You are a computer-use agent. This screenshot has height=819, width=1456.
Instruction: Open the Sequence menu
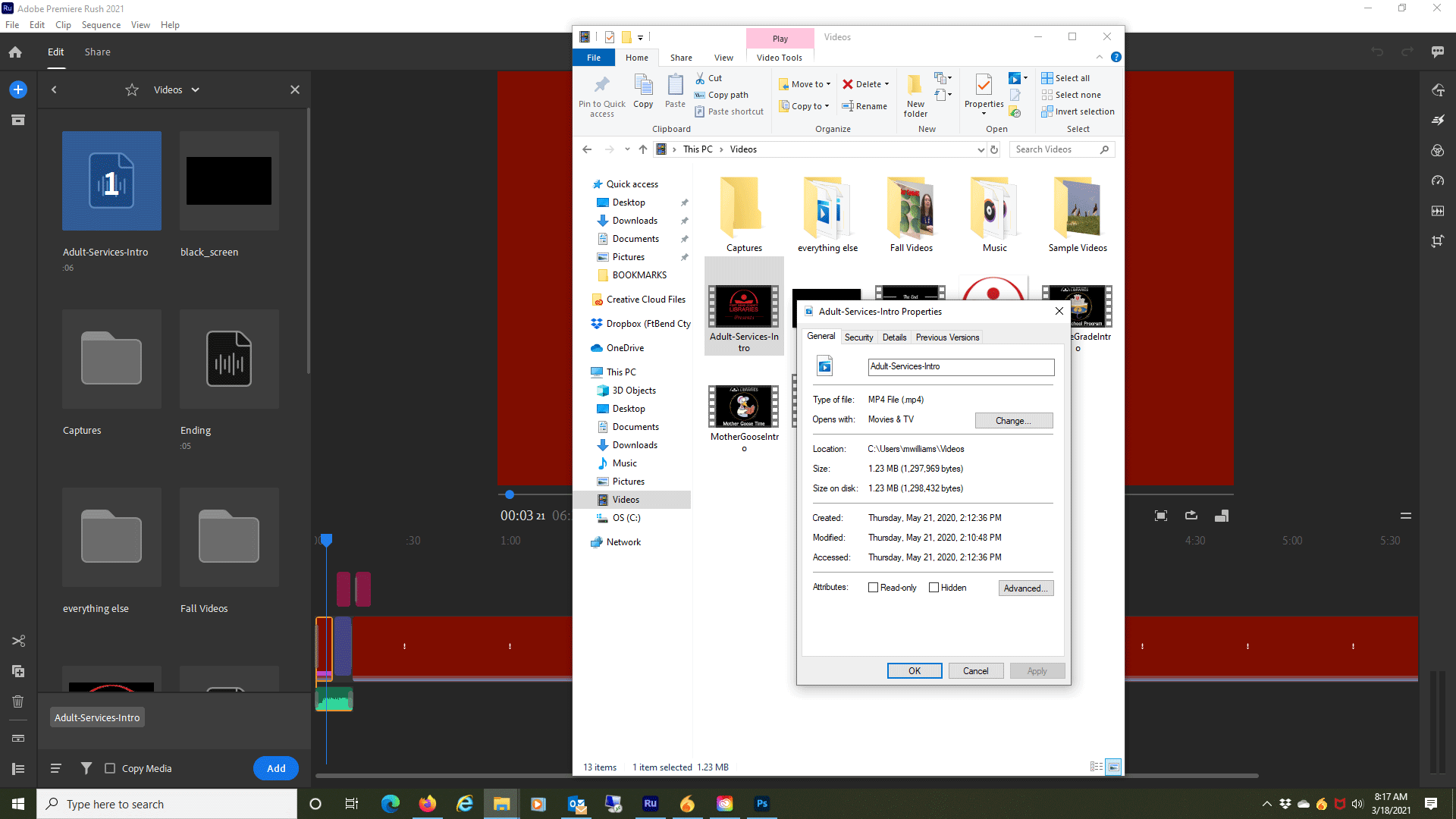pos(101,25)
